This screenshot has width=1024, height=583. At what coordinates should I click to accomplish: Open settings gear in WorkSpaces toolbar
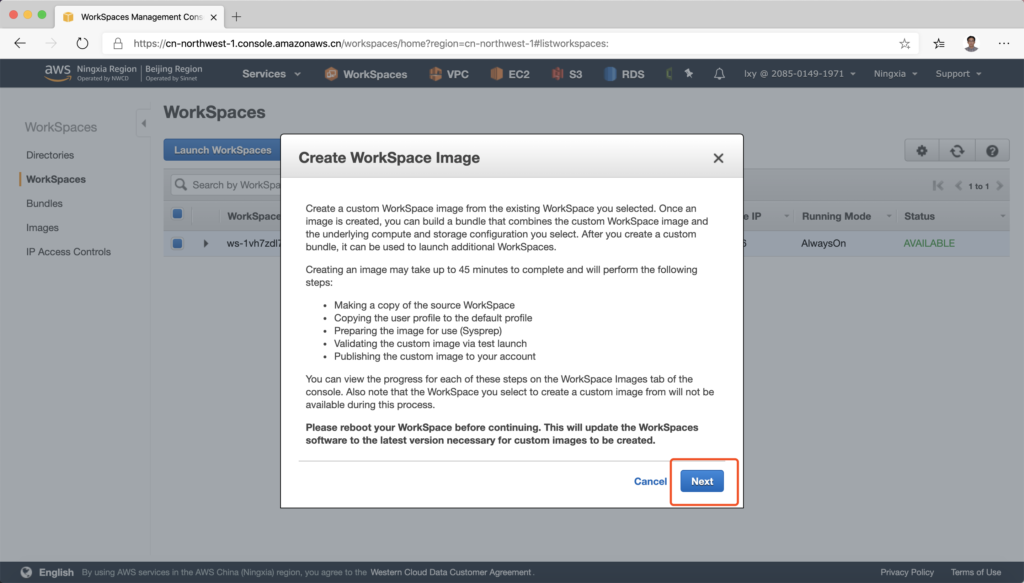point(922,150)
